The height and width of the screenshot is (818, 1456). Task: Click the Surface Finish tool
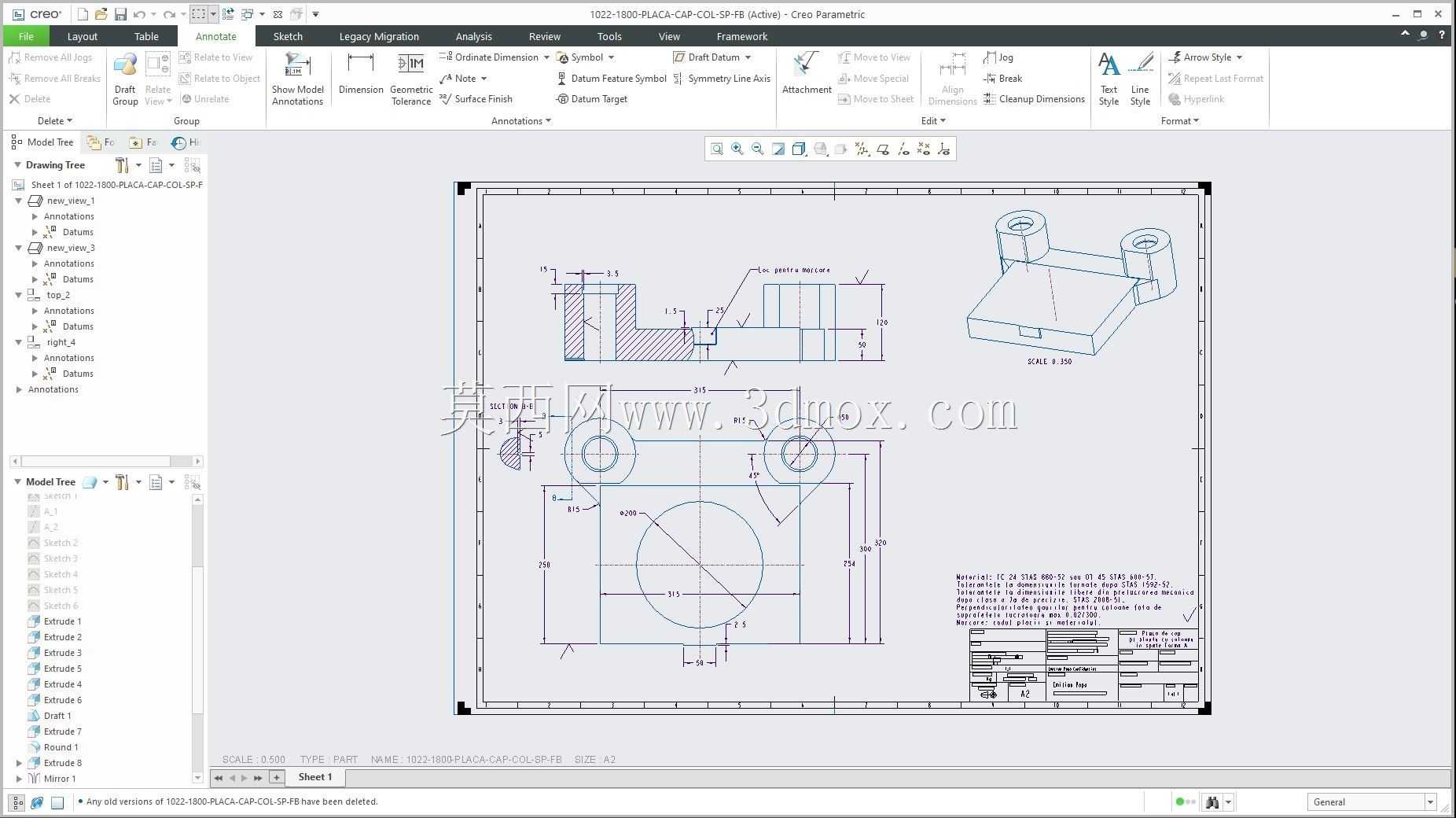coord(476,99)
